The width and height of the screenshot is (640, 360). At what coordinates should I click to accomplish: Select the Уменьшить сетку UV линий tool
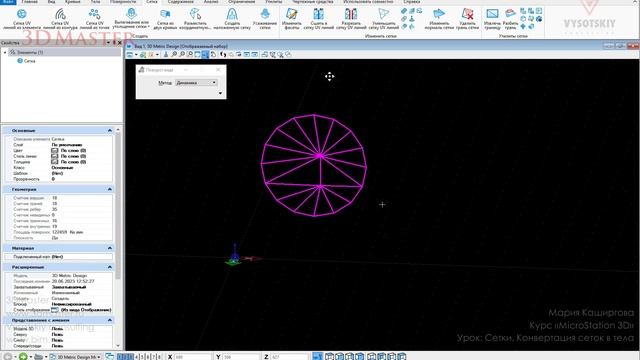pos(384,19)
